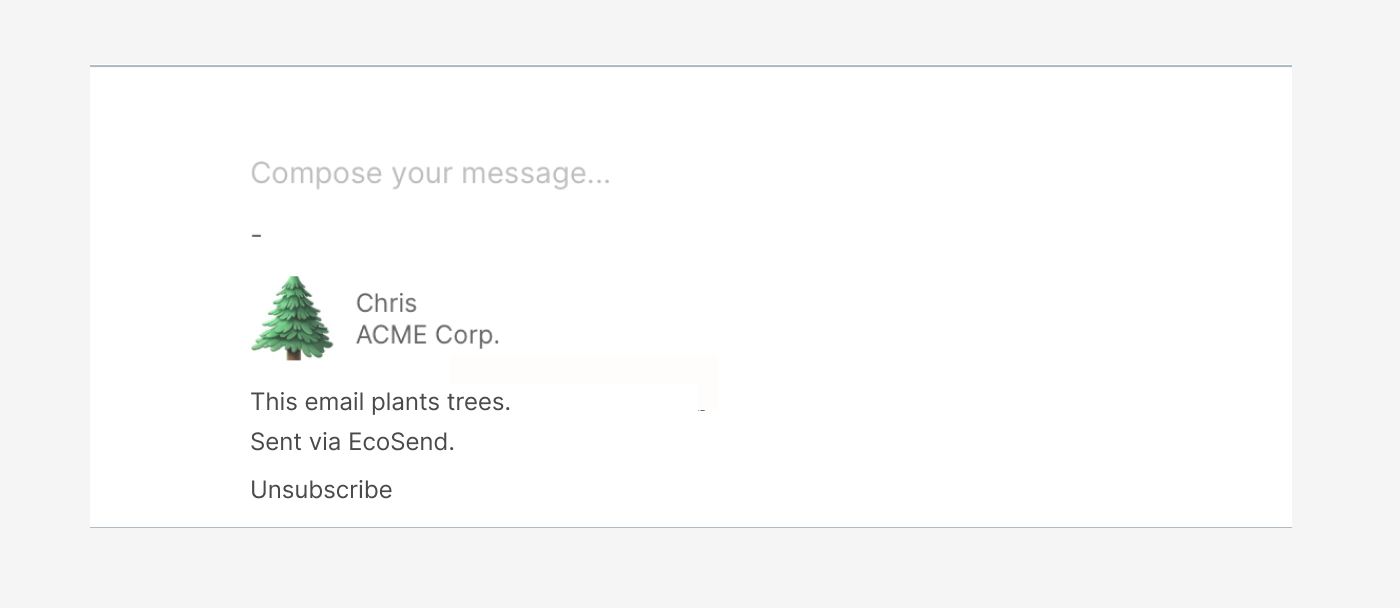This screenshot has width=1400, height=608.
Task: Click the gray background outside editor
Action: point(700,570)
